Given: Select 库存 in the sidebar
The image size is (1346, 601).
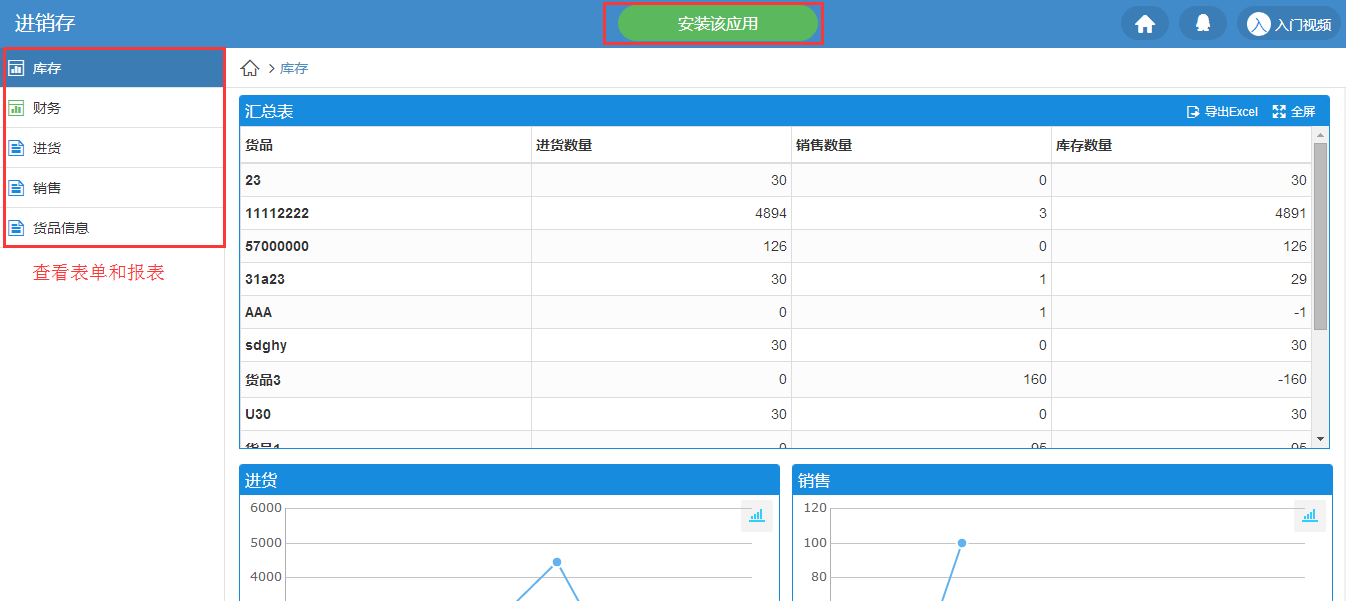Looking at the screenshot, I should click(x=47, y=68).
